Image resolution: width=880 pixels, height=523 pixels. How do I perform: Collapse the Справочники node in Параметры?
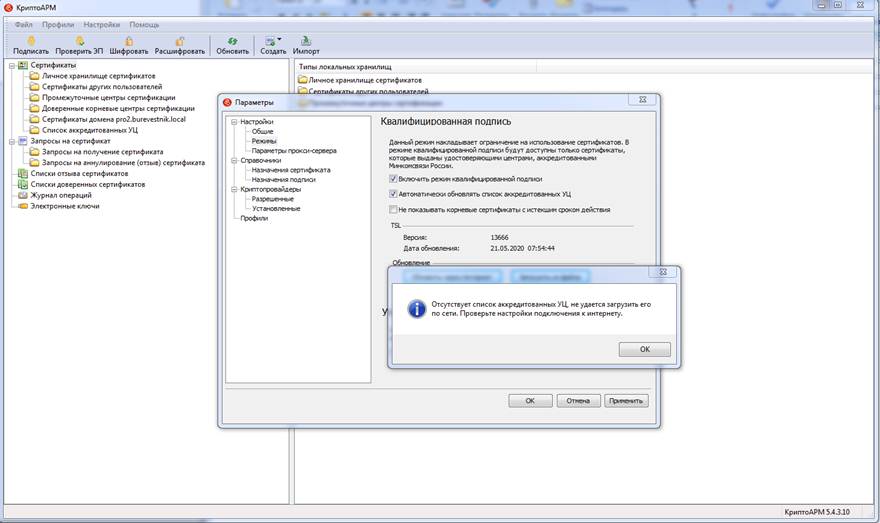tap(235, 160)
